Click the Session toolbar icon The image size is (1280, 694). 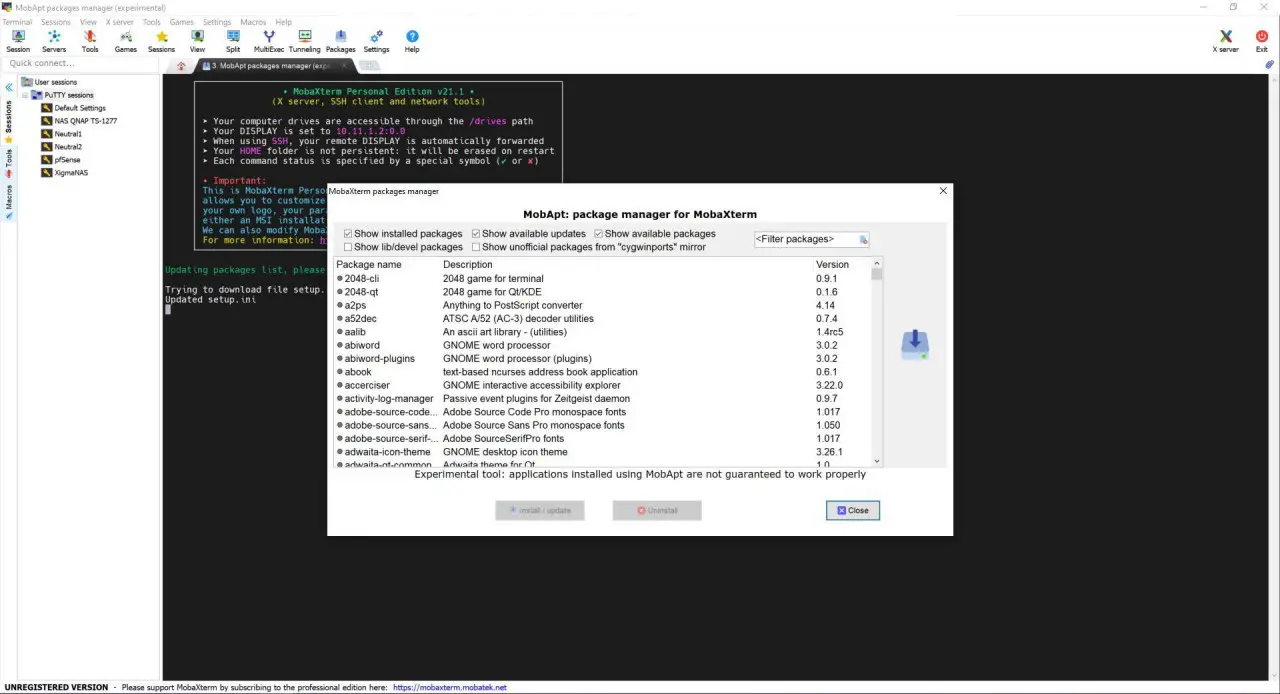click(x=18, y=40)
